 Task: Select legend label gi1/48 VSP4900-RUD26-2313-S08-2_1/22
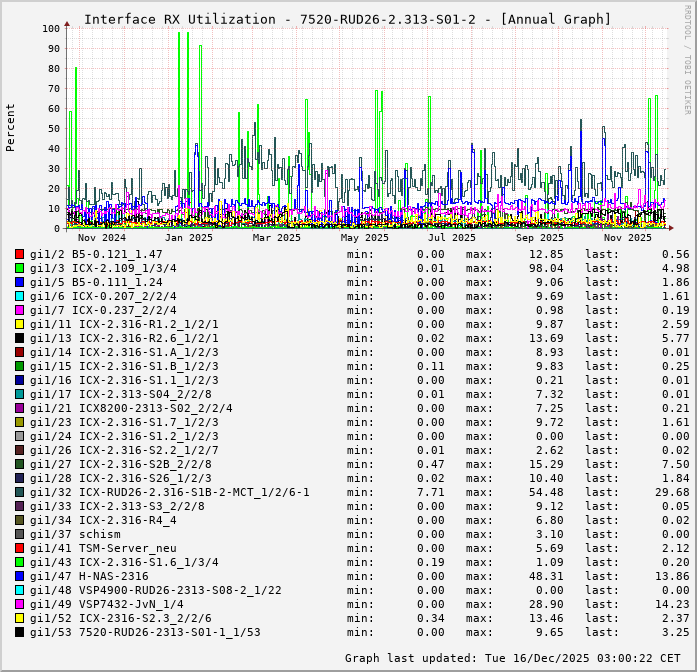point(156,590)
